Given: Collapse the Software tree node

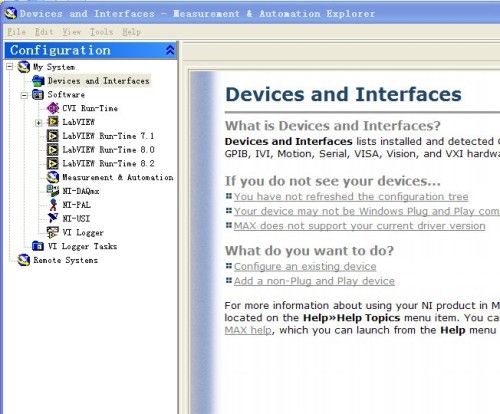Looking at the screenshot, I should pos(24,95).
